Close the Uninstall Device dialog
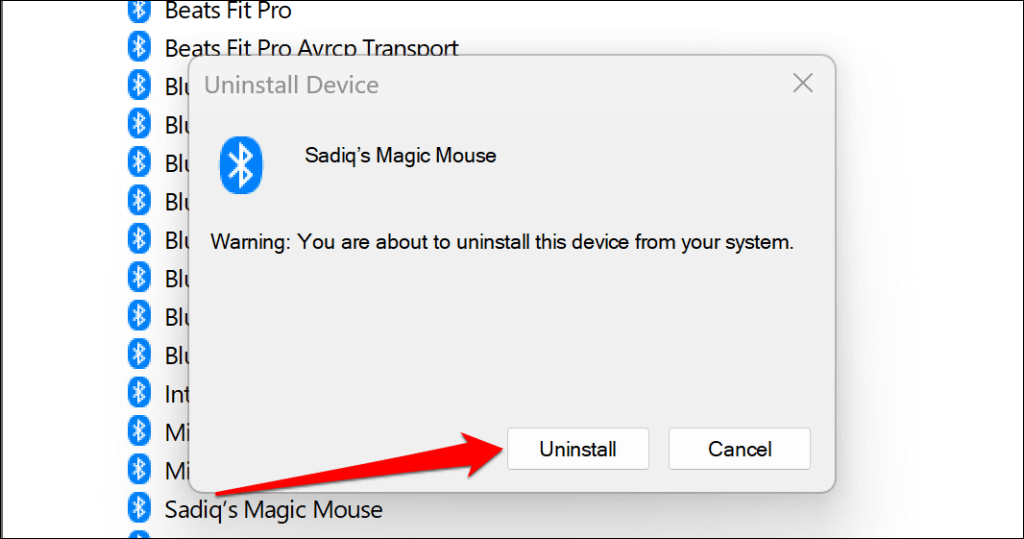Screen dimensions: 1024x539 802,84
